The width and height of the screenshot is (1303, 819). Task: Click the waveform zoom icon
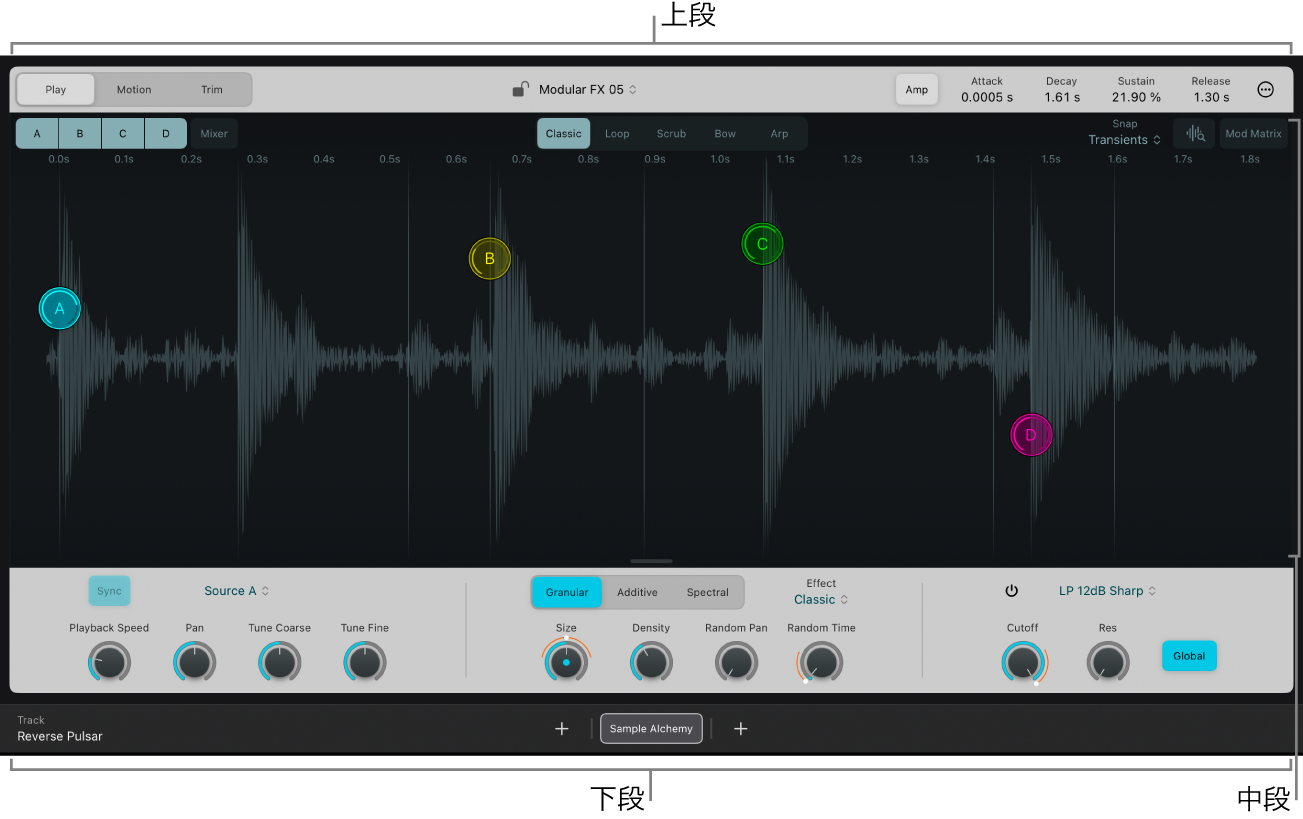tap(1194, 133)
